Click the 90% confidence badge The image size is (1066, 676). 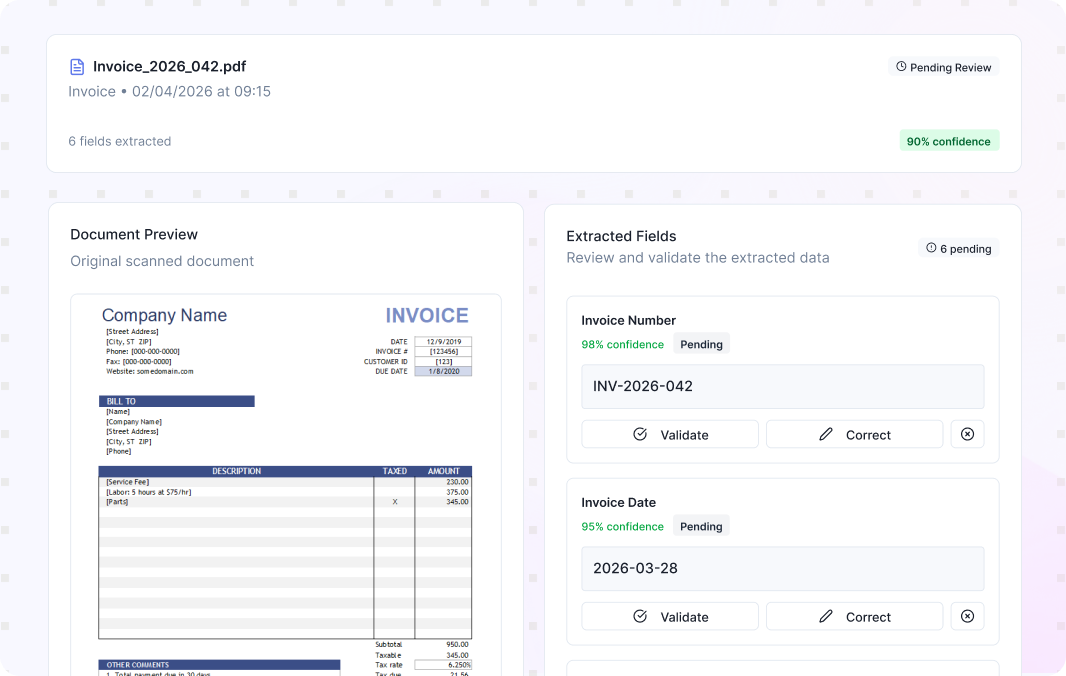(x=949, y=141)
